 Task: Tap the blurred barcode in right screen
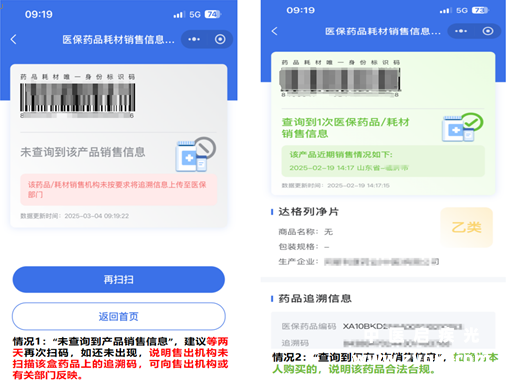pyautogui.click(x=340, y=79)
